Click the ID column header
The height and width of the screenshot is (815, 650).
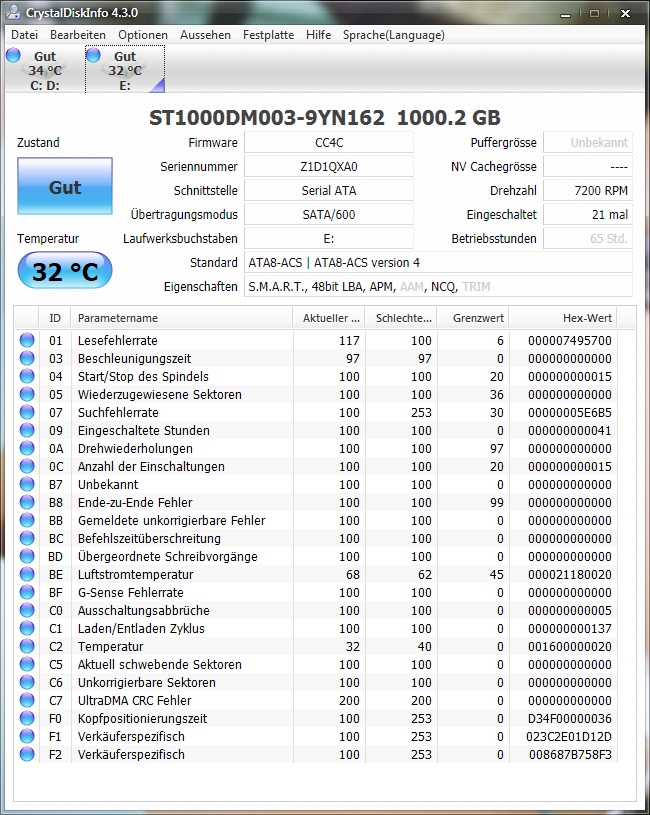[55, 318]
